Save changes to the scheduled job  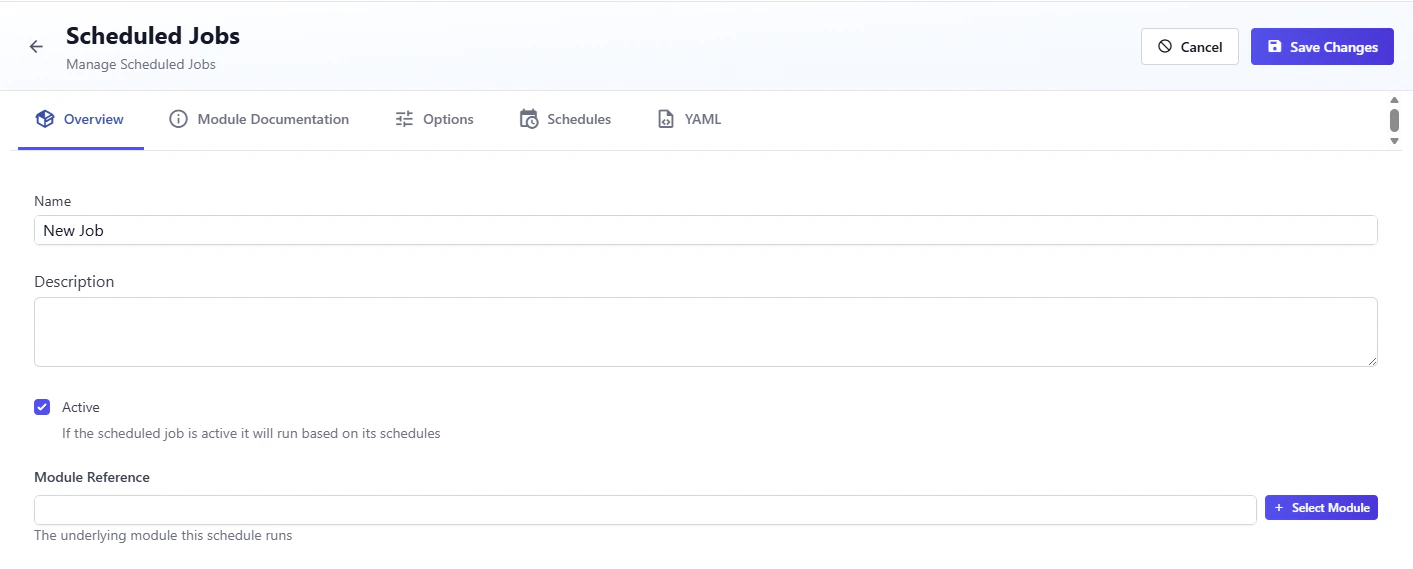(x=1322, y=47)
